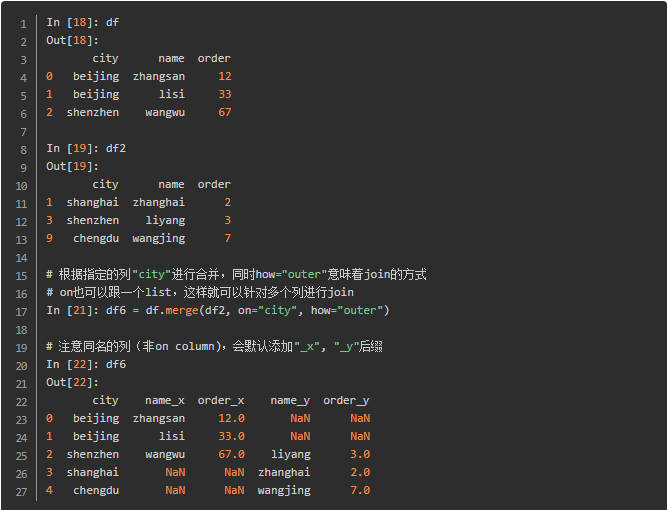
Task: Click 'wangjing' in the Out[19] table
Action: coord(159,239)
